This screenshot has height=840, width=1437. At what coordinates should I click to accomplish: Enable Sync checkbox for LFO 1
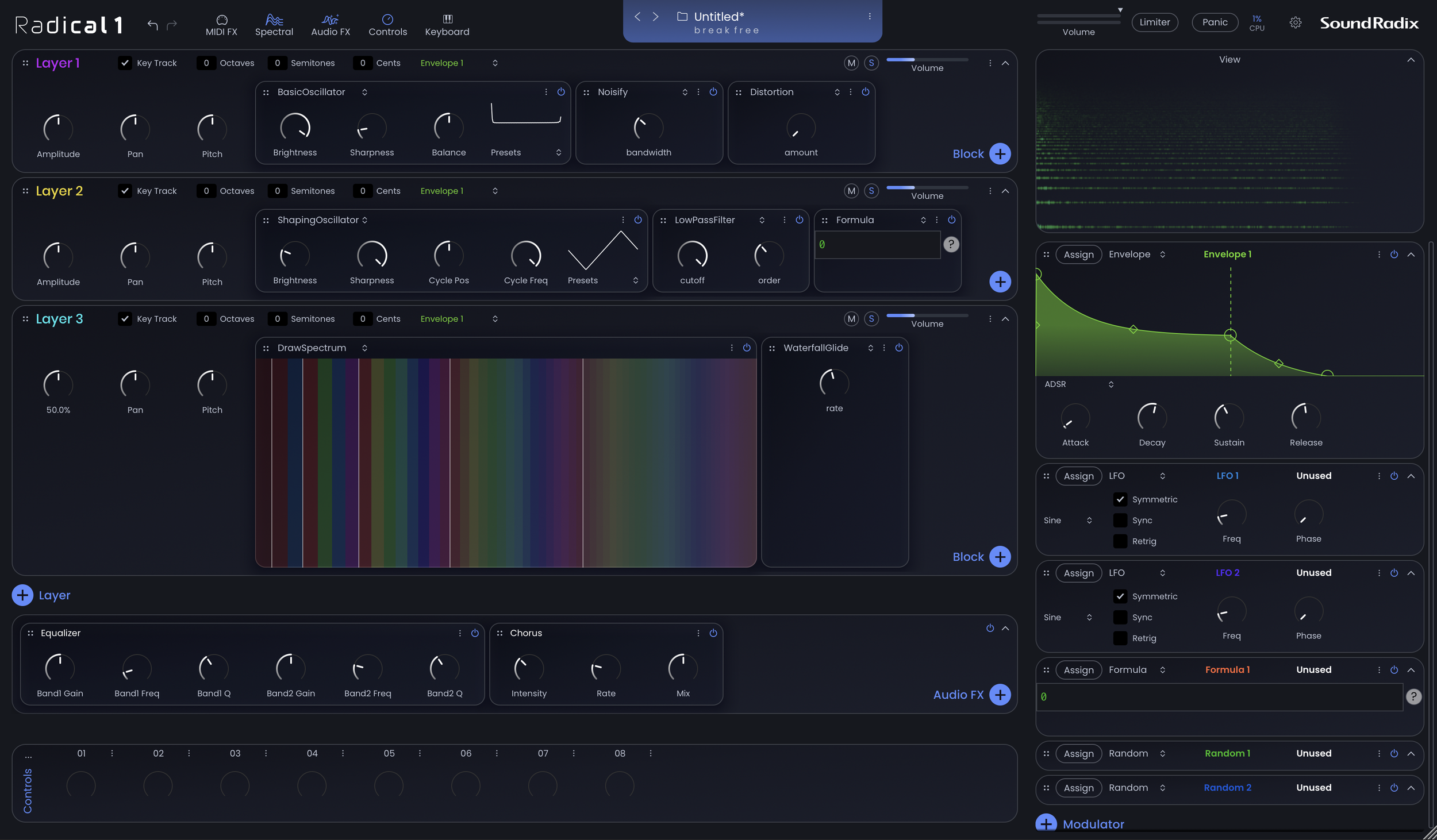click(1120, 520)
